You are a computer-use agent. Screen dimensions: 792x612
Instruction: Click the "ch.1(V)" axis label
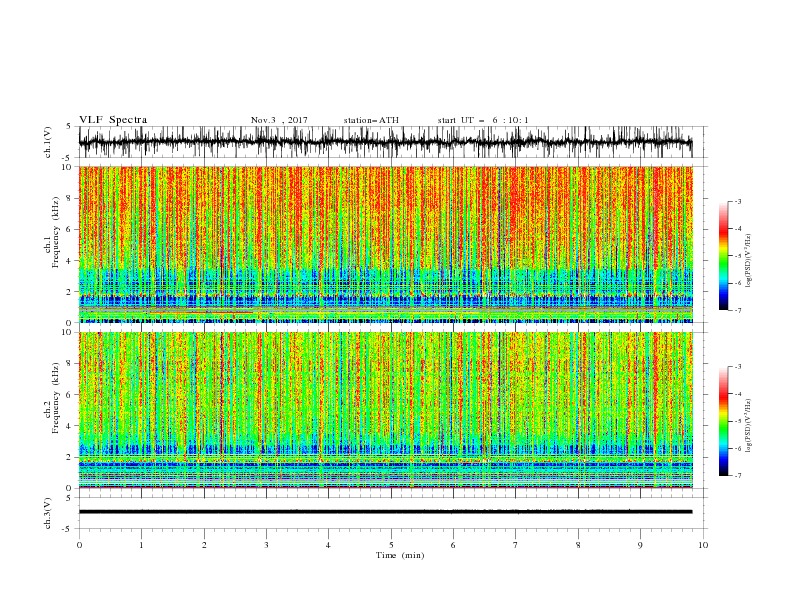[48, 142]
